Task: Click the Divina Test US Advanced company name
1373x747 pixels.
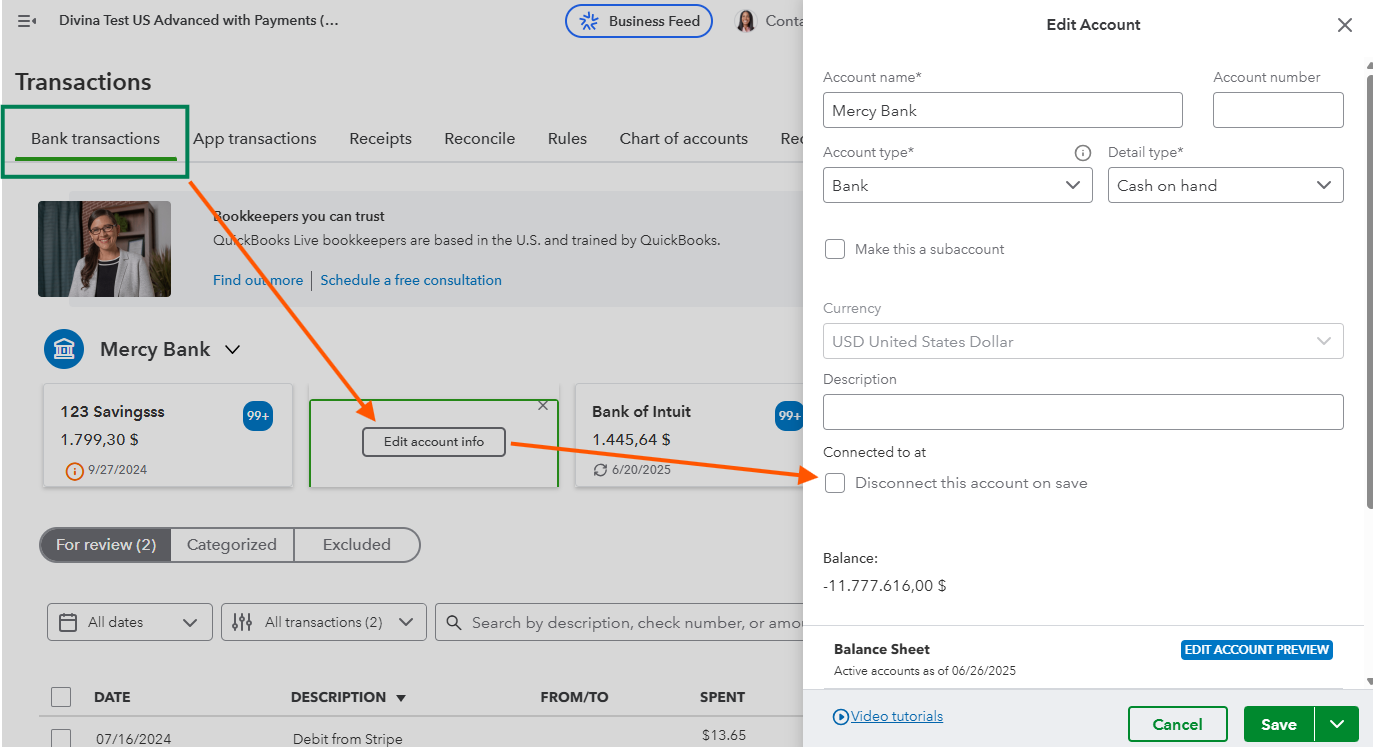Action: tap(199, 20)
